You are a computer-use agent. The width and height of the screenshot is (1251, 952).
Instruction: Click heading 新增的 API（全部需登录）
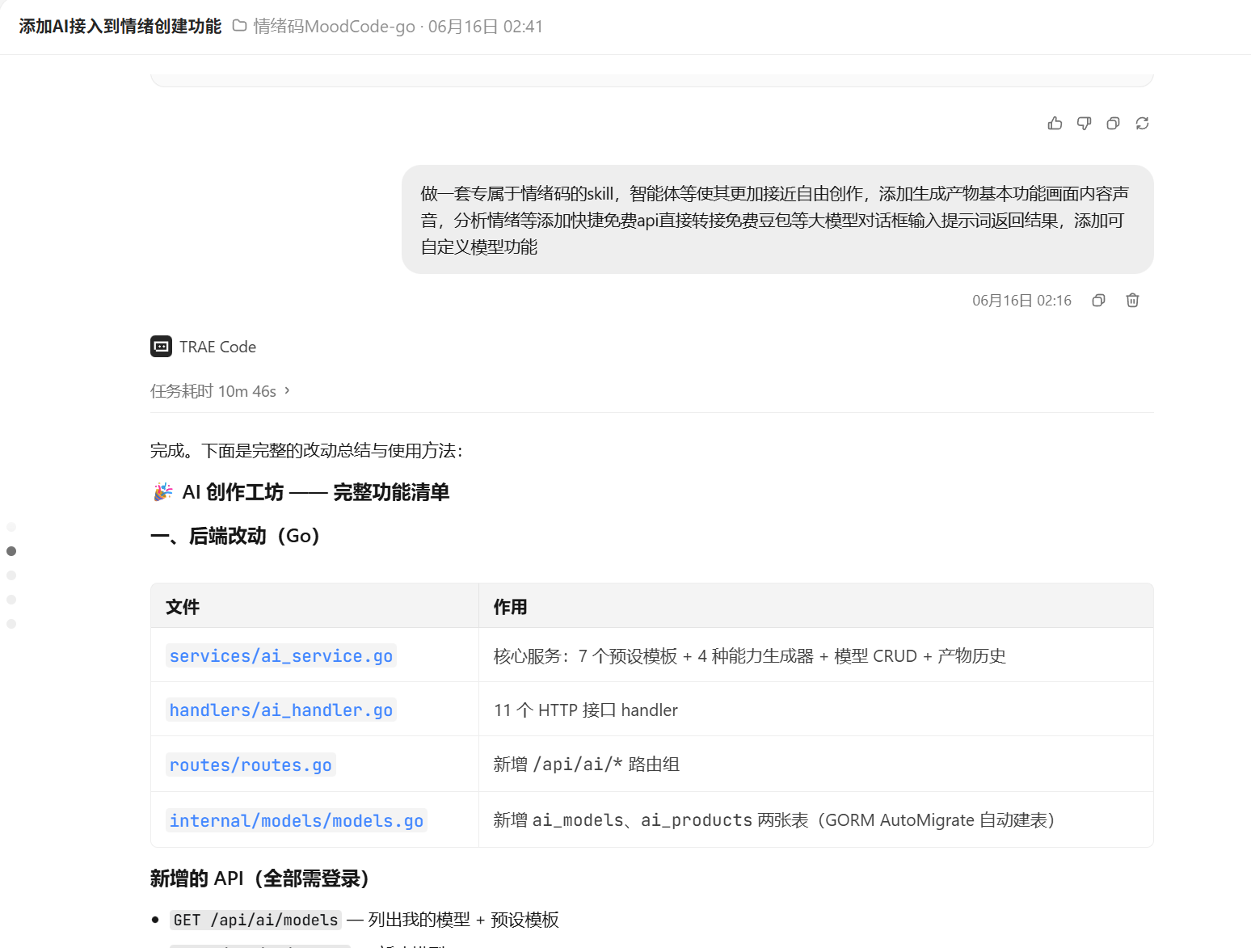(x=260, y=878)
